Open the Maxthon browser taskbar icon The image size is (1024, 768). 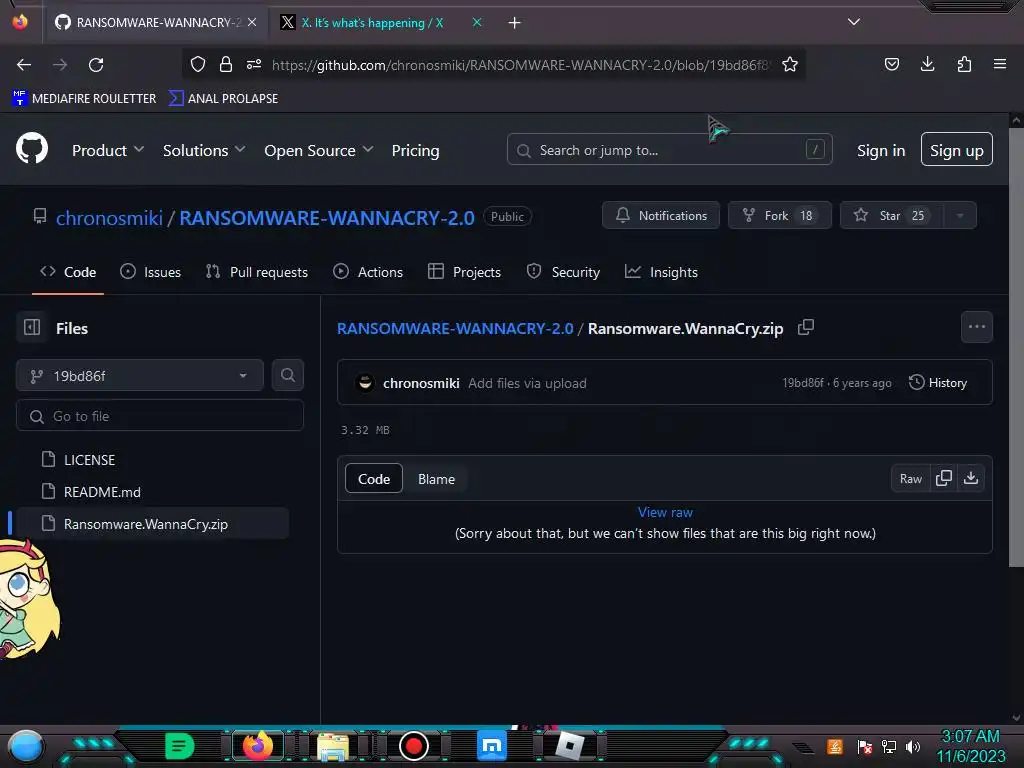pos(492,746)
